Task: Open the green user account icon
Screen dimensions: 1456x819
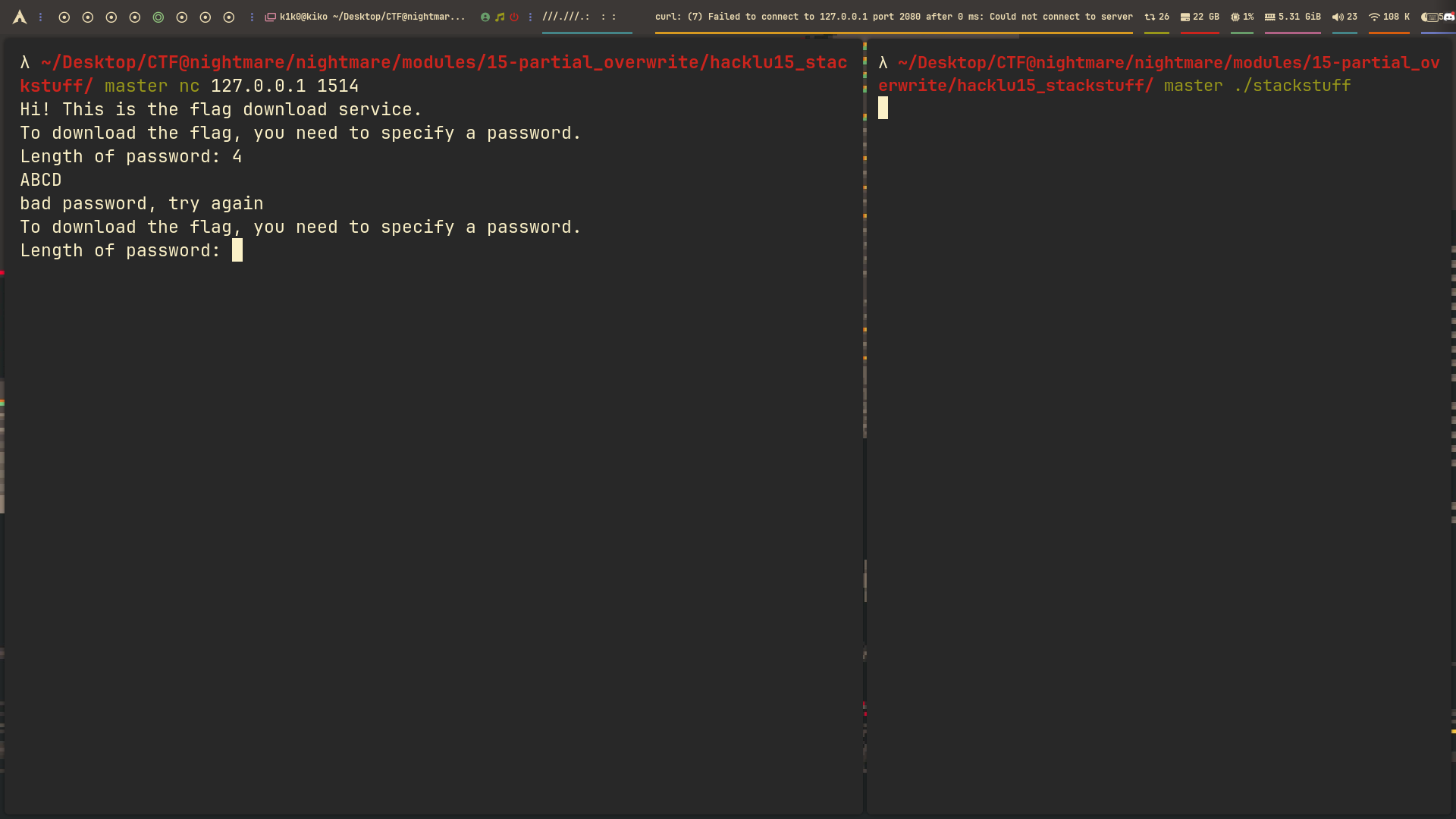Action: point(485,17)
